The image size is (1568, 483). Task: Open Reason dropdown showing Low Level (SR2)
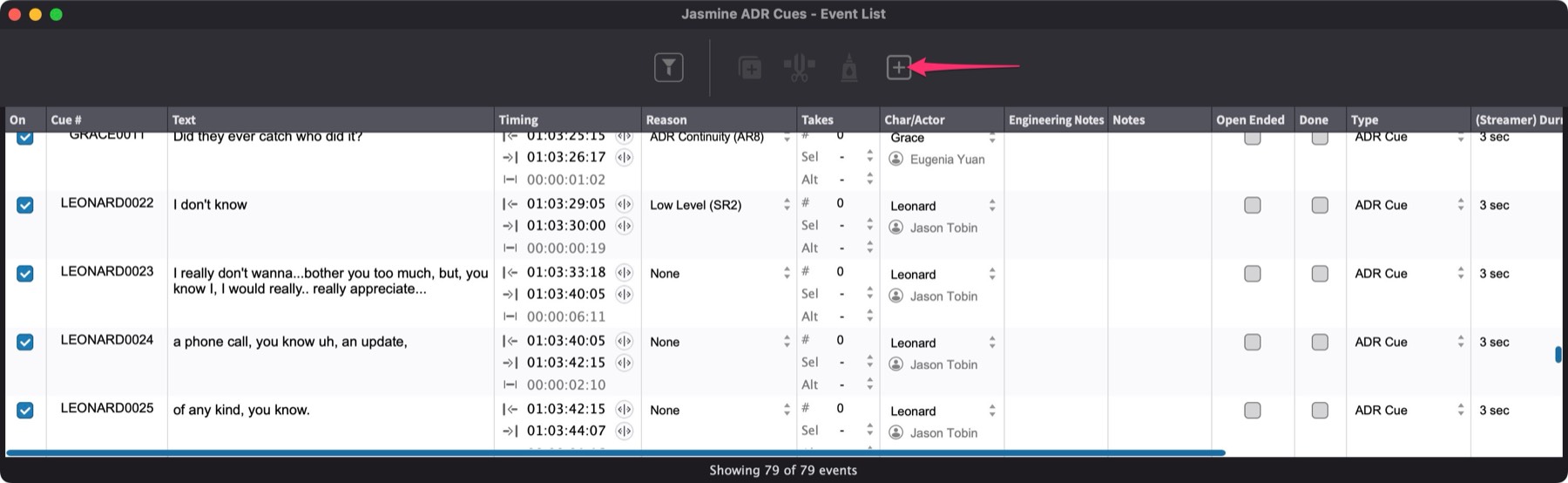point(720,205)
